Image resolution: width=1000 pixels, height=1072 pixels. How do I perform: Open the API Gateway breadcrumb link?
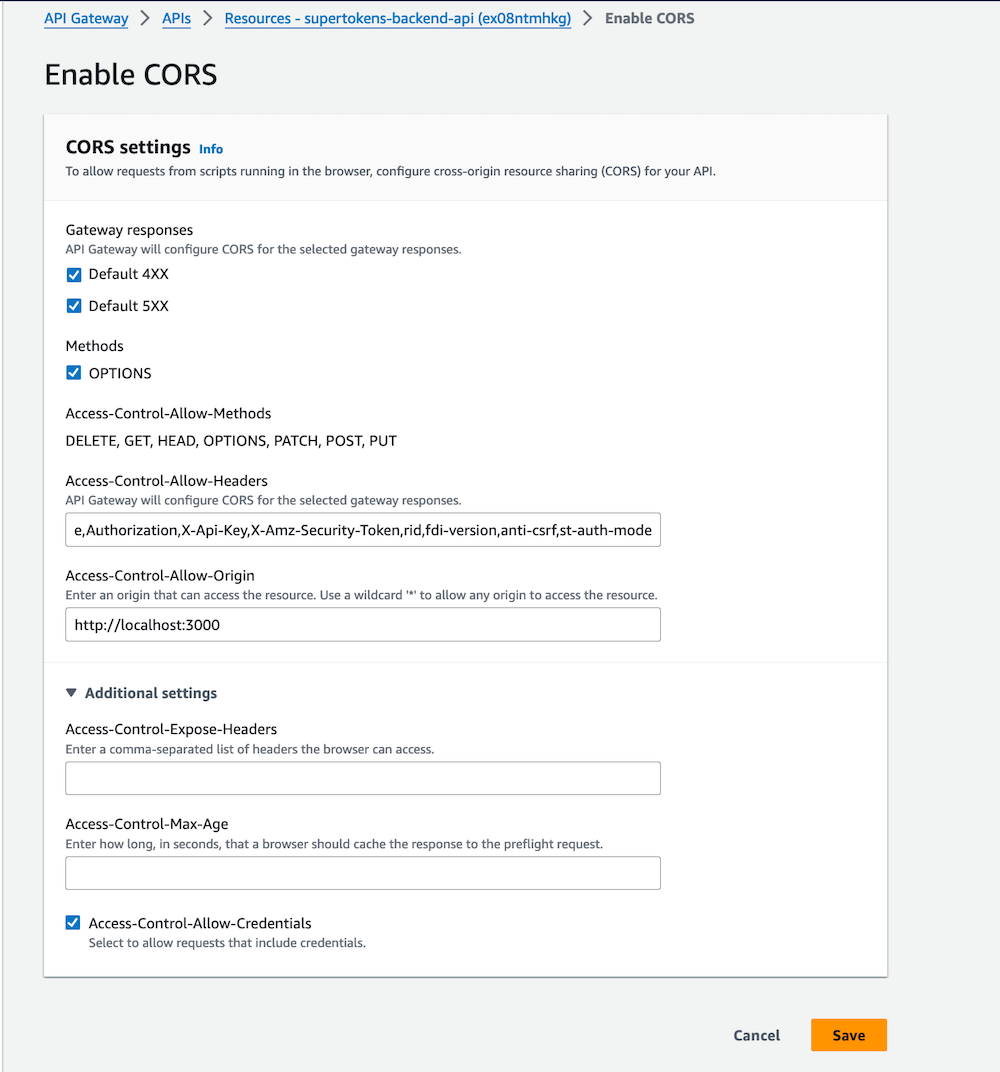[x=86, y=18]
